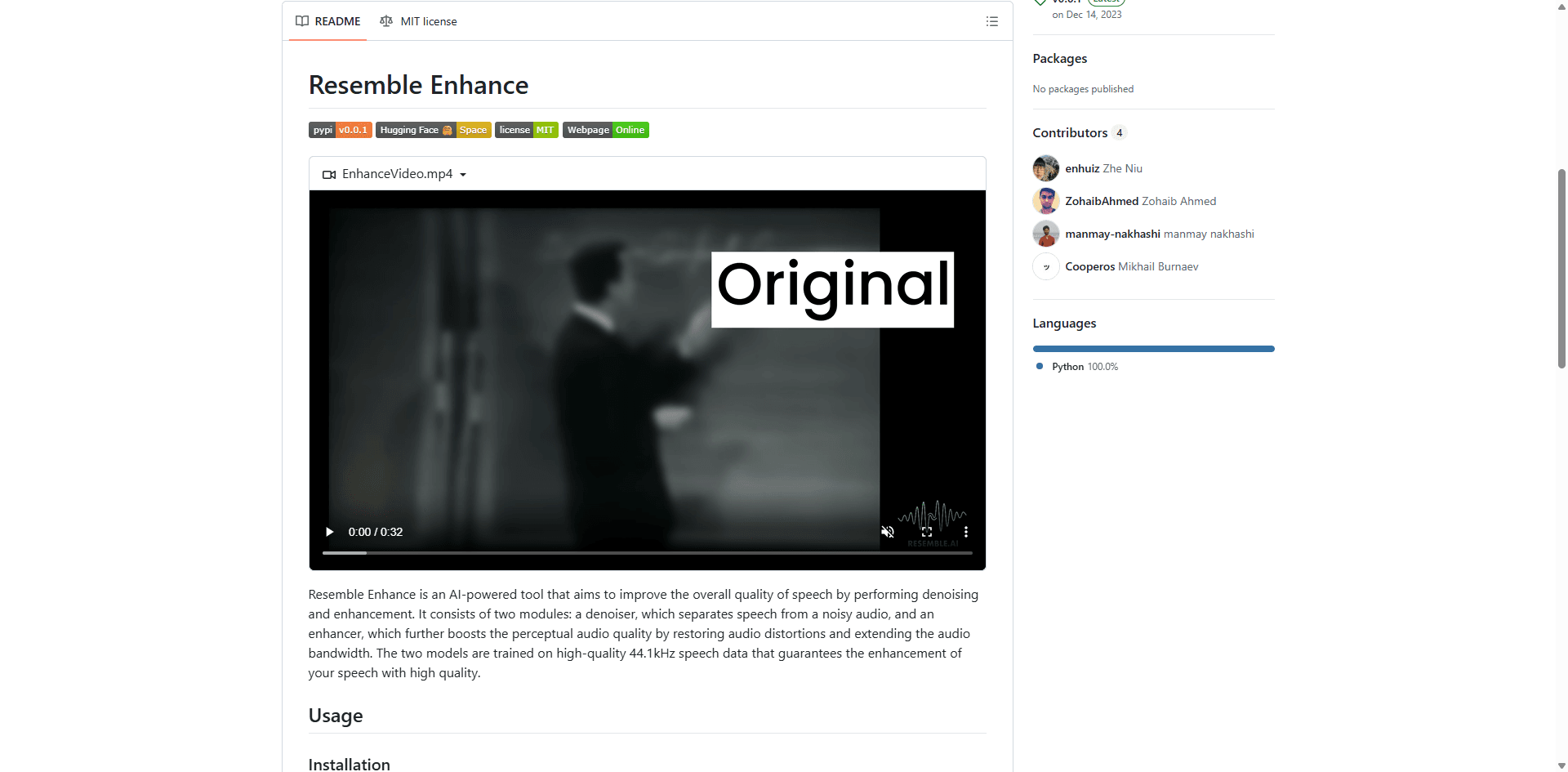Switch to MIT license tab
The height and width of the screenshot is (772, 1568).
coord(418,21)
